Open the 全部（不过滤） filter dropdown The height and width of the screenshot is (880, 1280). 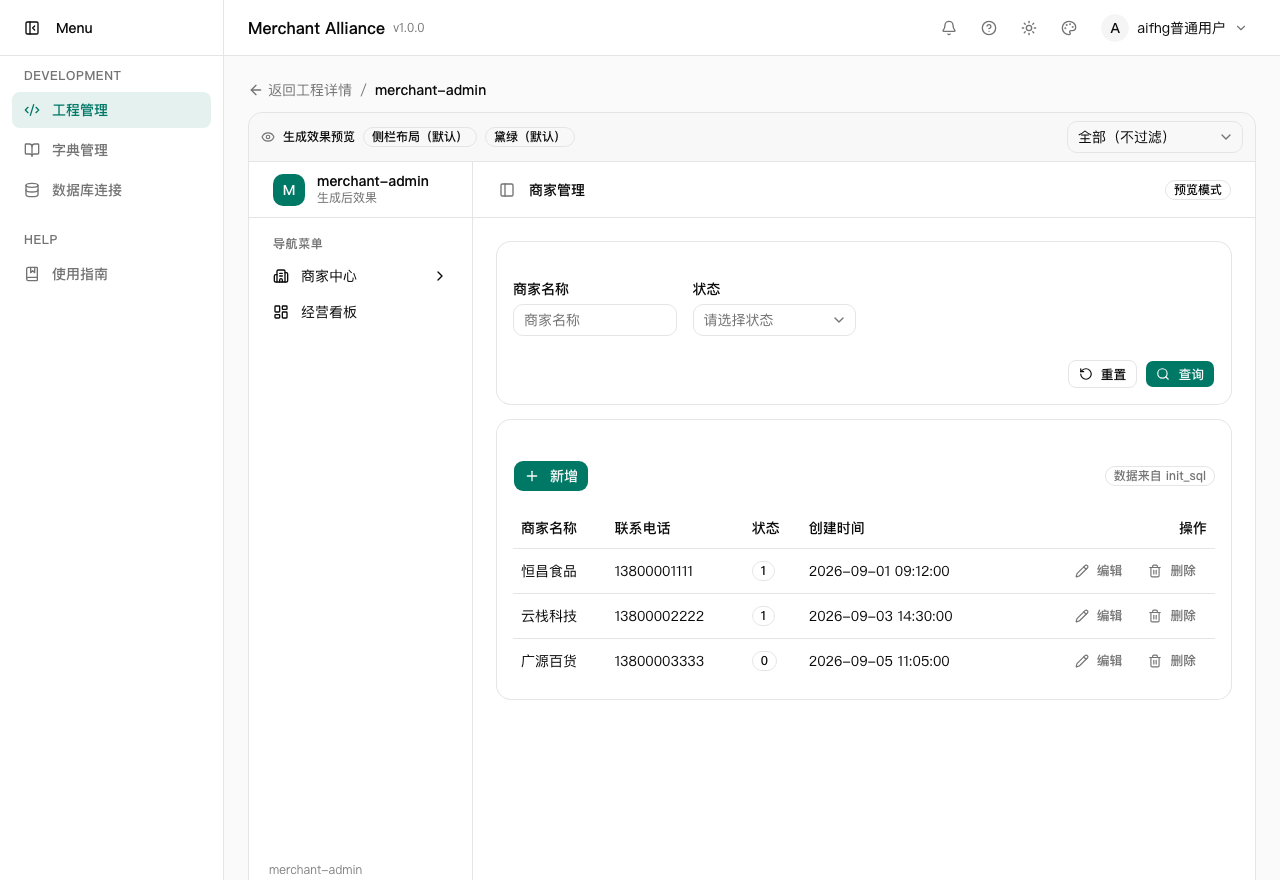point(1155,137)
